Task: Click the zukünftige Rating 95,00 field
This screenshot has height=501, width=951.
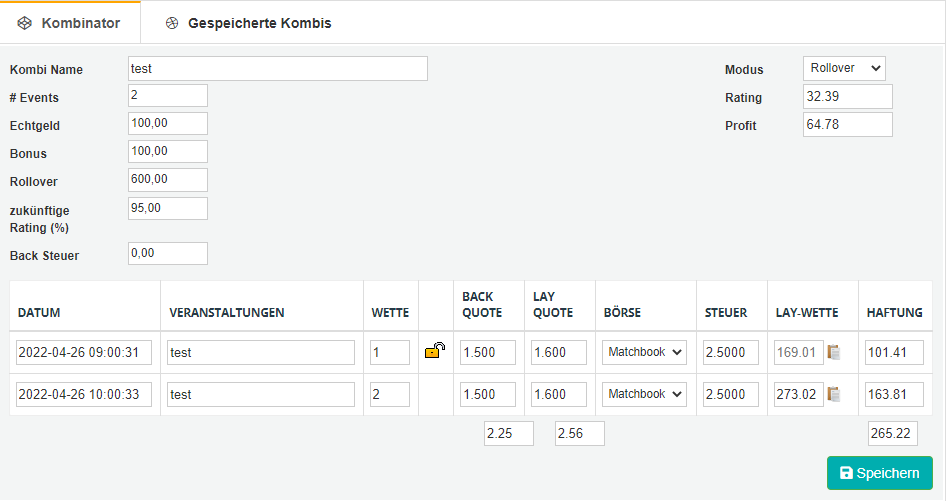Action: pos(168,209)
